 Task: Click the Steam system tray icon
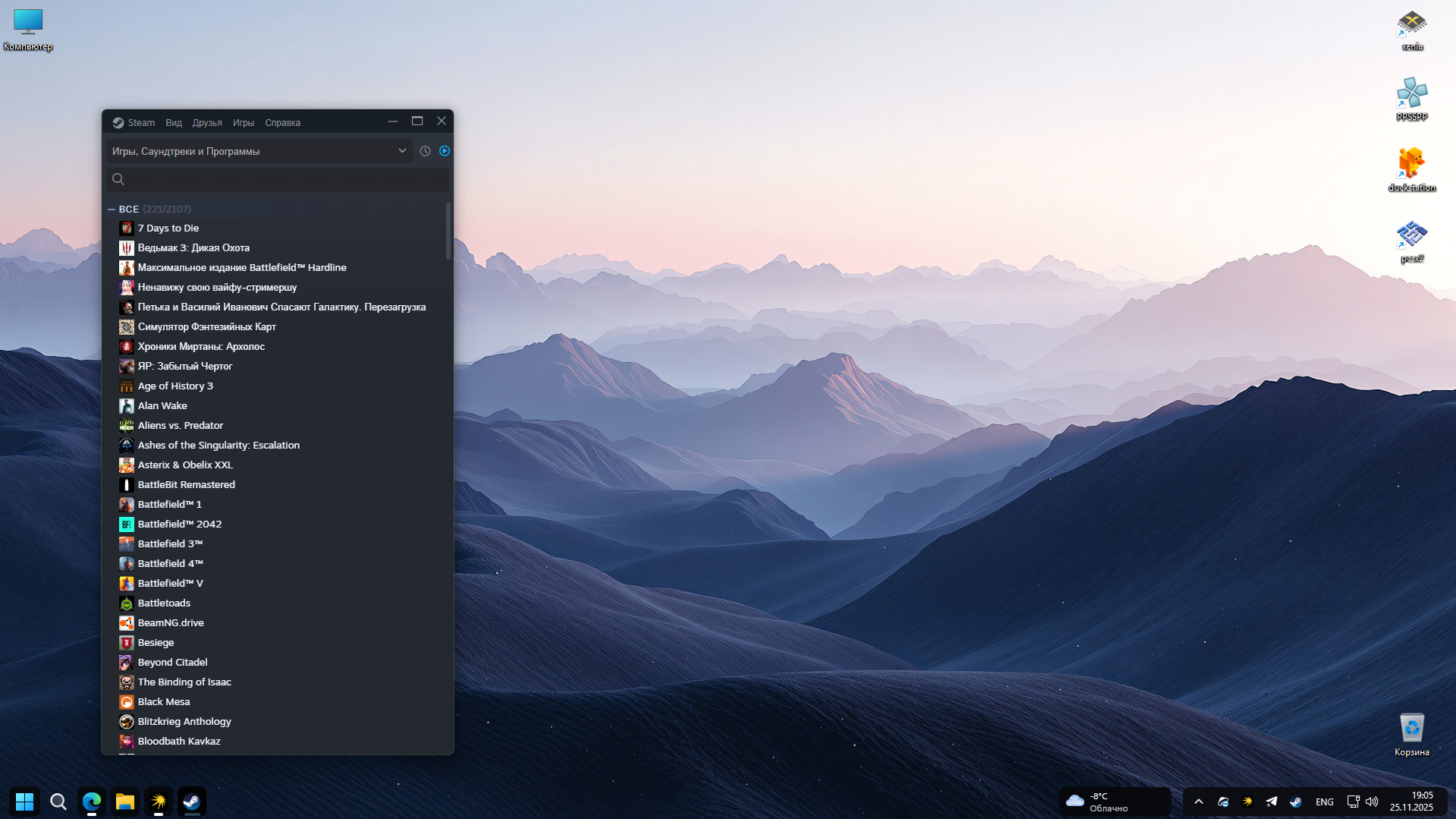tap(1296, 802)
